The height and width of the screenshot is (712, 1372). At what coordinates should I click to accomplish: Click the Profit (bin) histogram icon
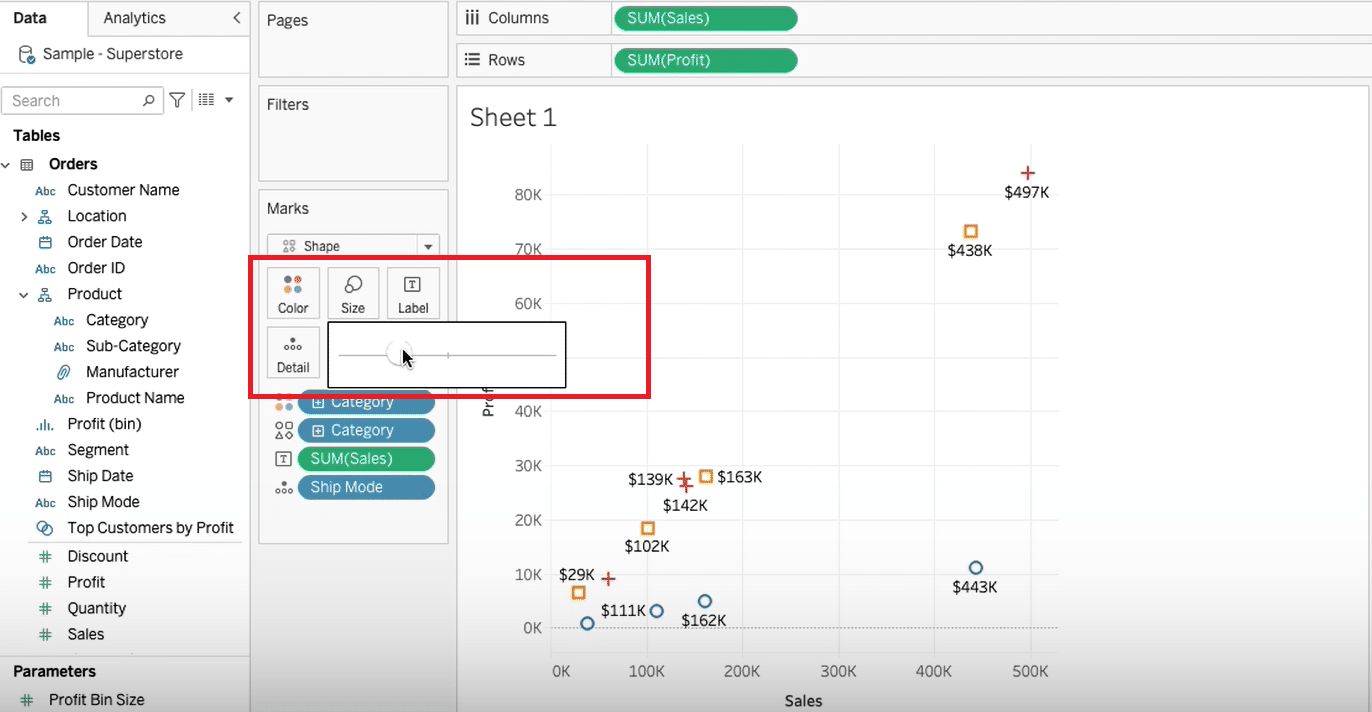[x=45, y=424]
